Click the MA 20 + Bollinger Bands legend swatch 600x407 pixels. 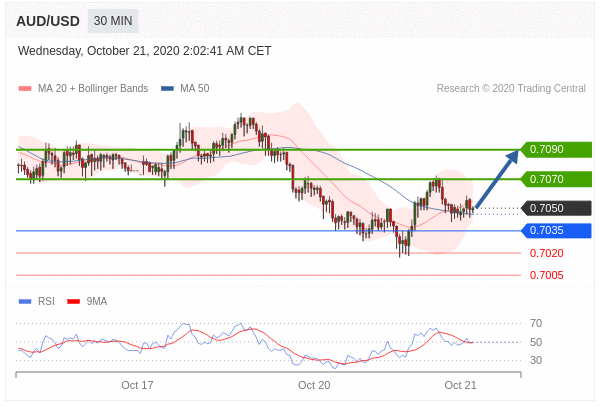(x=25, y=89)
